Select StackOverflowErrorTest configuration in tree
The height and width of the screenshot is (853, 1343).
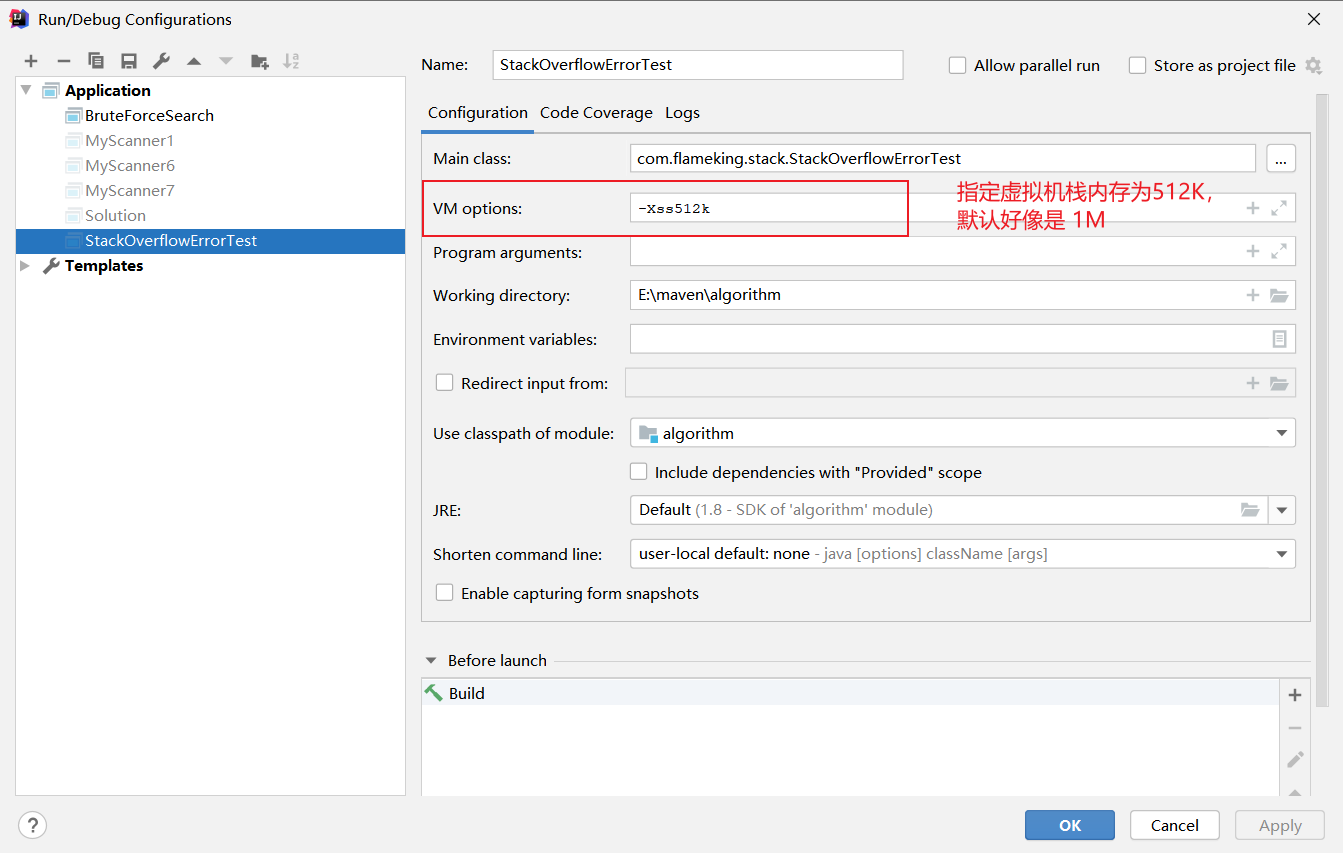pyautogui.click(x=210, y=240)
